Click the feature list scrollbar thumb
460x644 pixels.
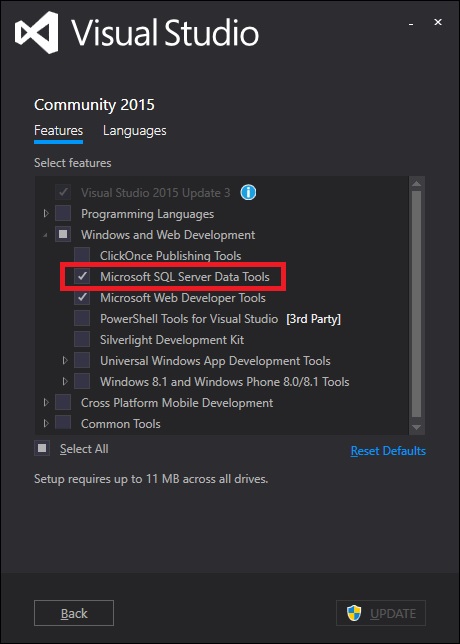click(x=416, y=304)
